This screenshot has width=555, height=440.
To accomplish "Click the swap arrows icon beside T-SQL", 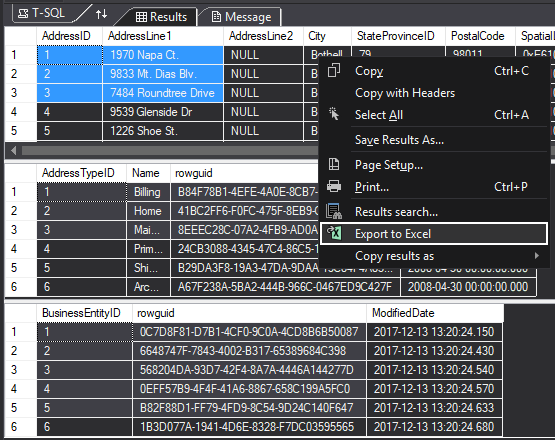I will (x=102, y=14).
